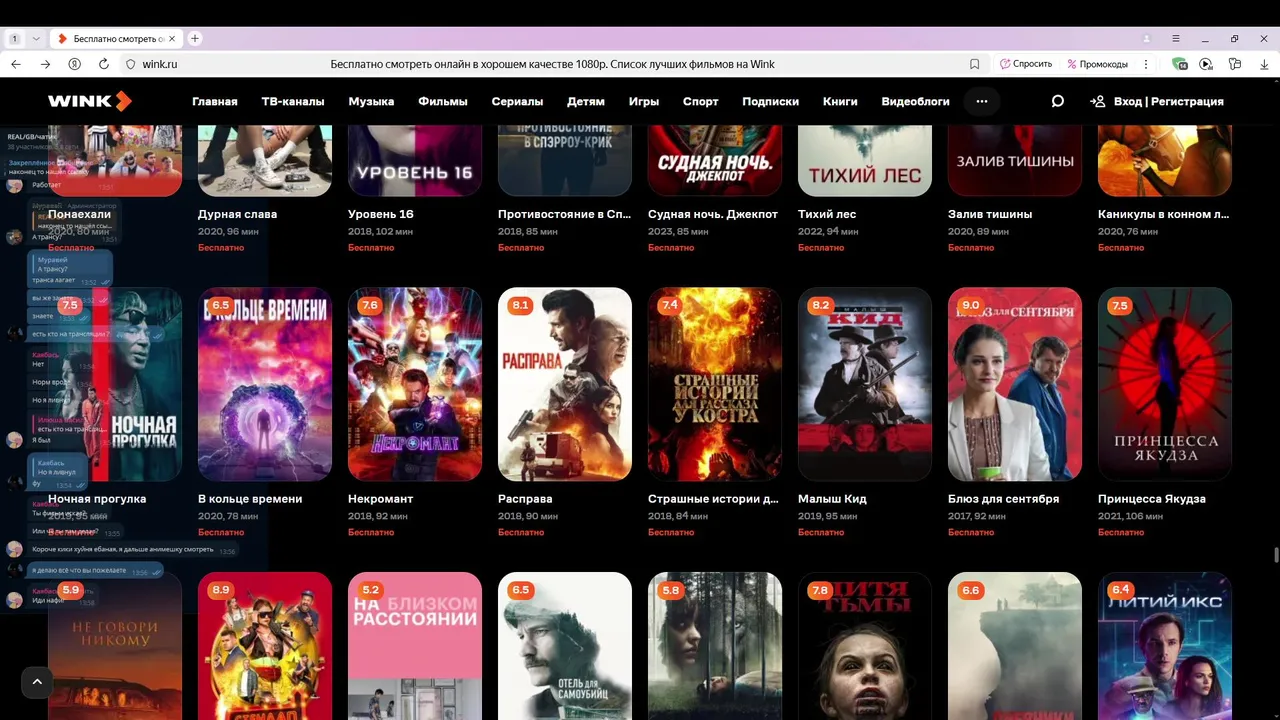
Task: Open Игры section
Action: [x=644, y=101]
